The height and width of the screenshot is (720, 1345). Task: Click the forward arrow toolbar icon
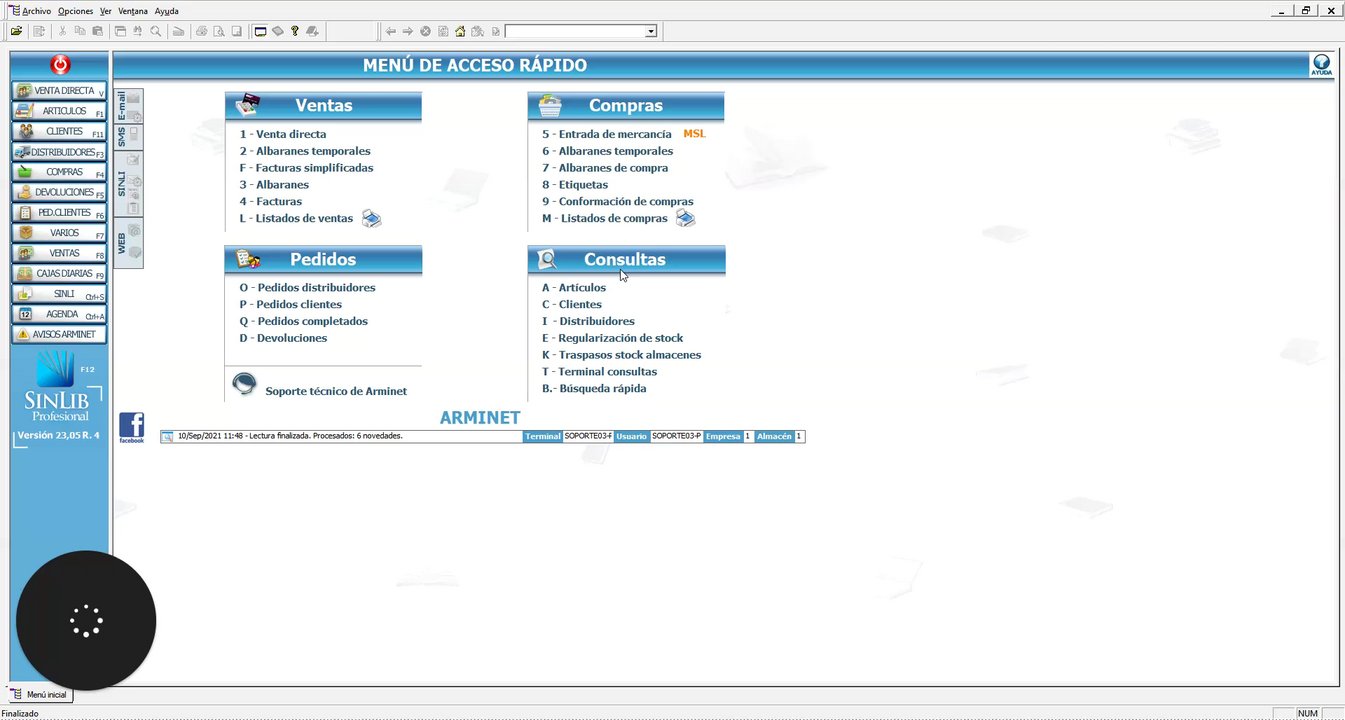[408, 31]
